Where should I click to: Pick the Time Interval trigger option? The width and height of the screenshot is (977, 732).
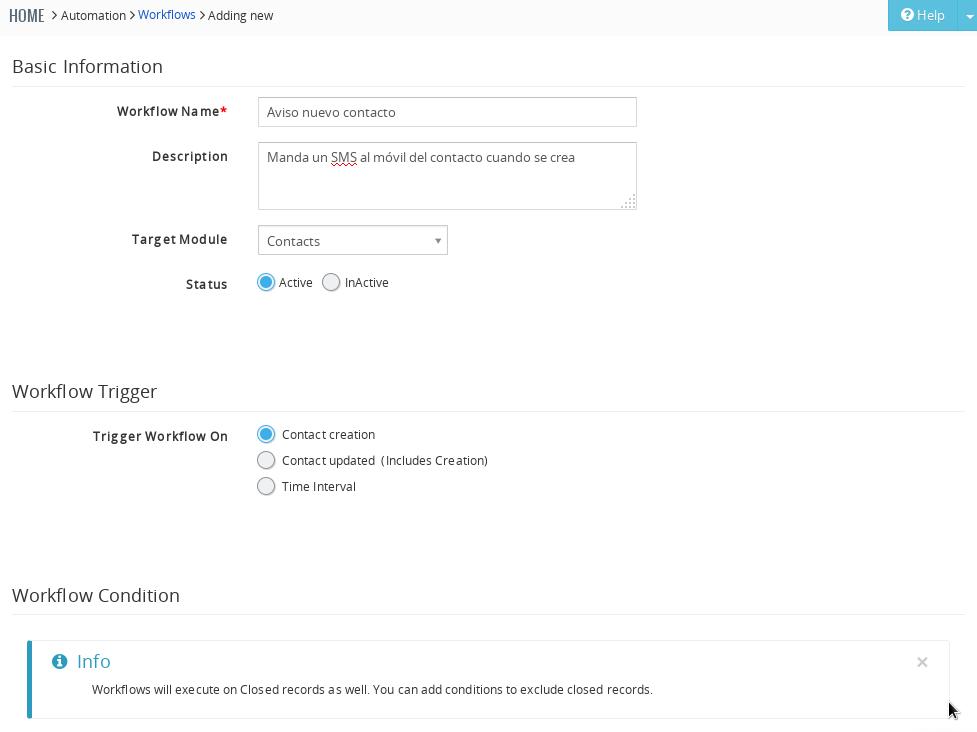coord(266,486)
